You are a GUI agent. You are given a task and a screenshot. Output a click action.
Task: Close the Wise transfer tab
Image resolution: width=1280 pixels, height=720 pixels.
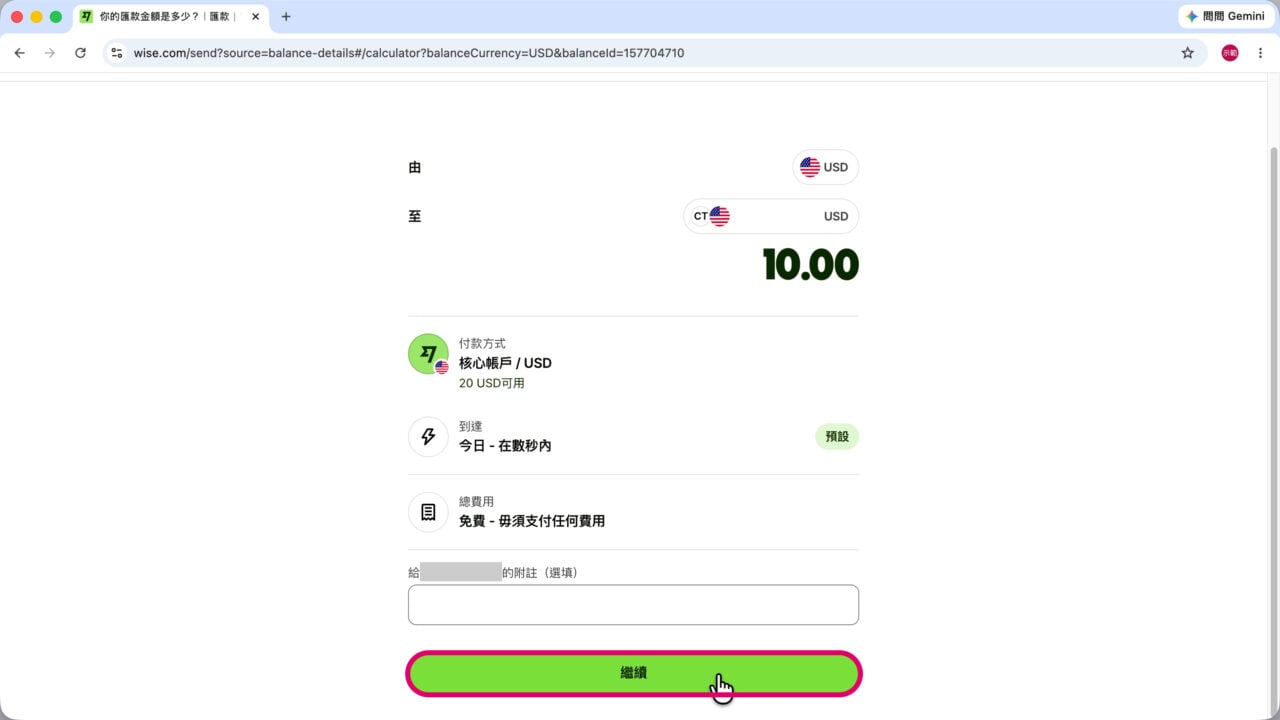pos(256,16)
